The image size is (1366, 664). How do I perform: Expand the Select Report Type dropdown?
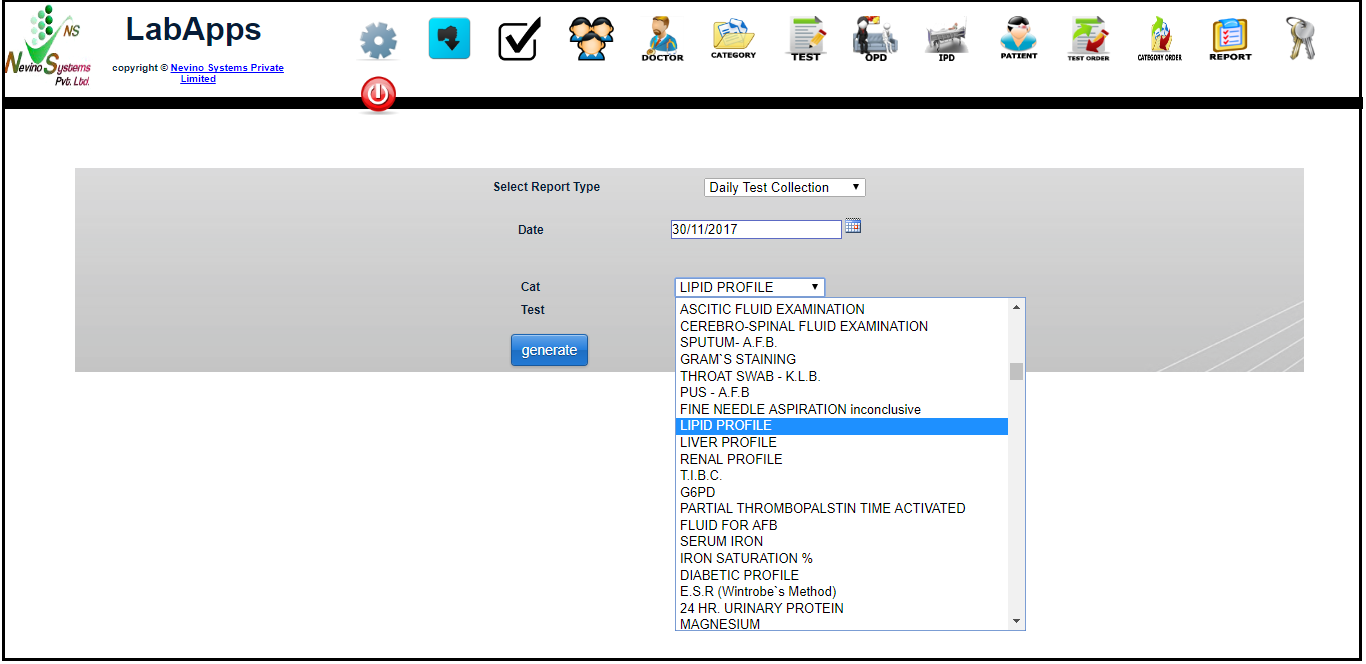click(x=784, y=188)
